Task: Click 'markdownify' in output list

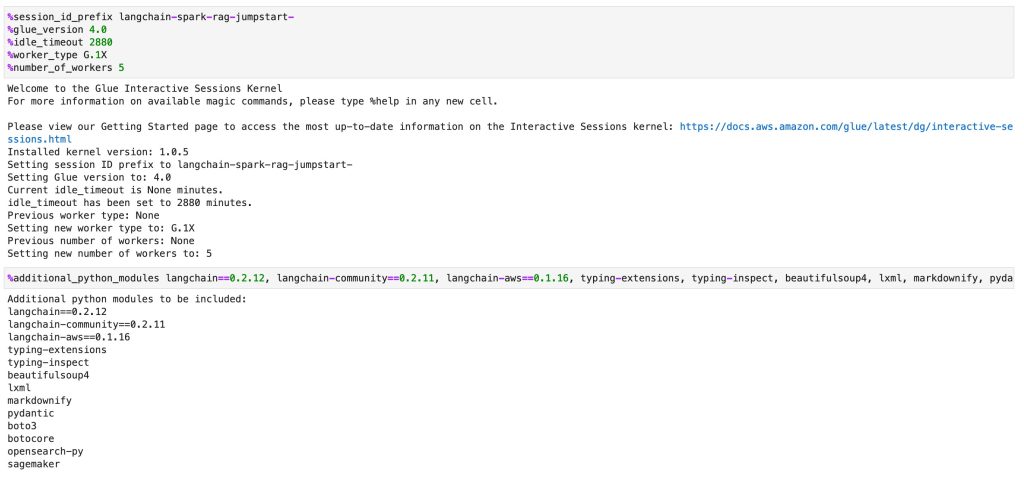Action: (39, 401)
